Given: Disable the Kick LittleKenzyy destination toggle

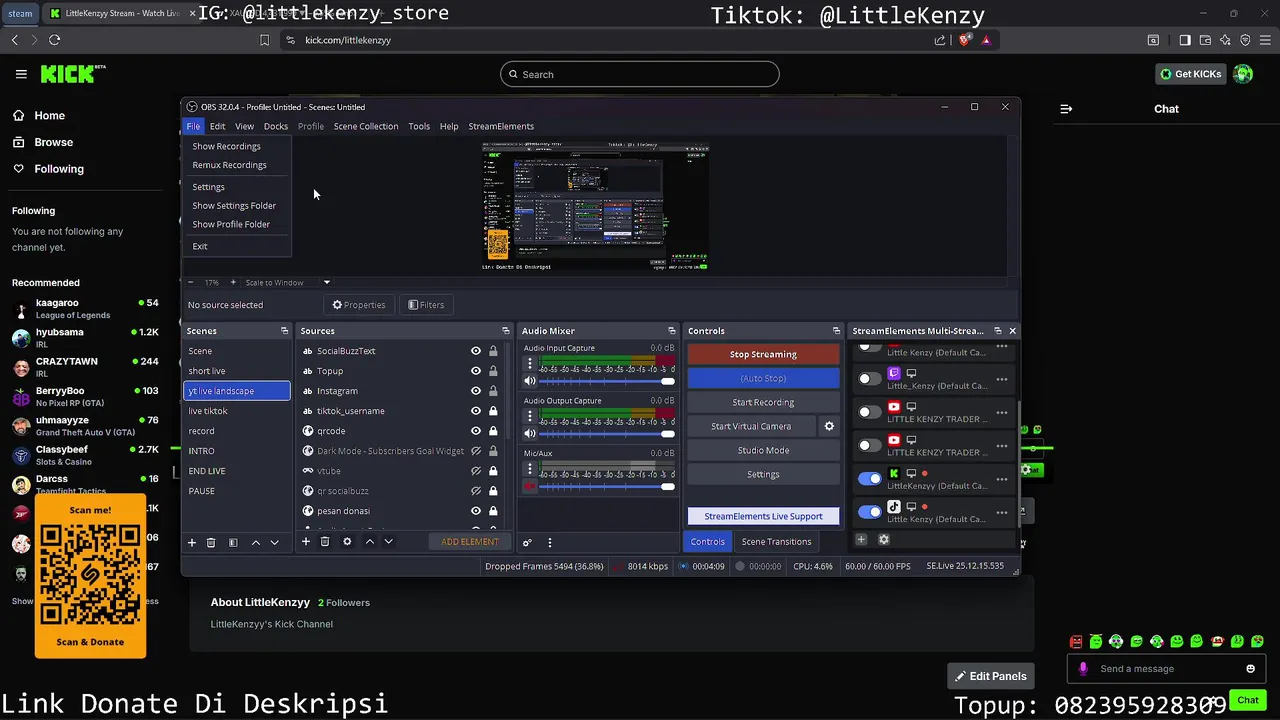Looking at the screenshot, I should (x=870, y=479).
